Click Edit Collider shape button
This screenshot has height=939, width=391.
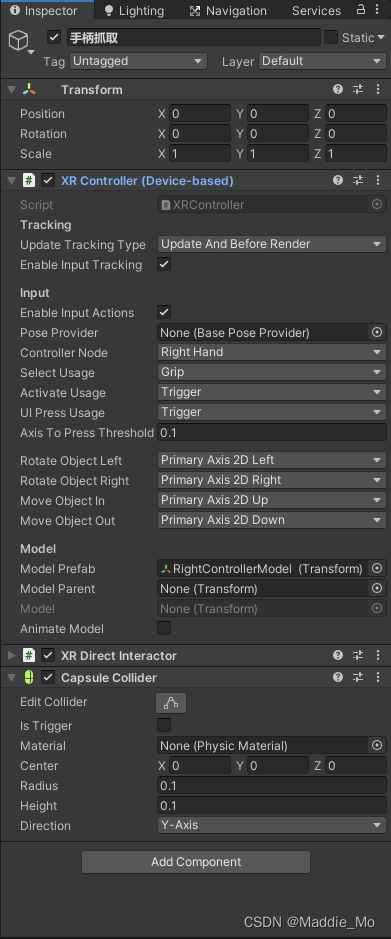171,702
